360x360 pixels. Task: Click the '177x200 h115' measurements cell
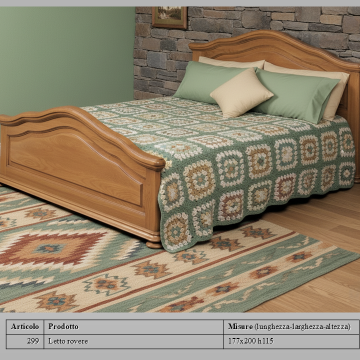click(x=291, y=341)
